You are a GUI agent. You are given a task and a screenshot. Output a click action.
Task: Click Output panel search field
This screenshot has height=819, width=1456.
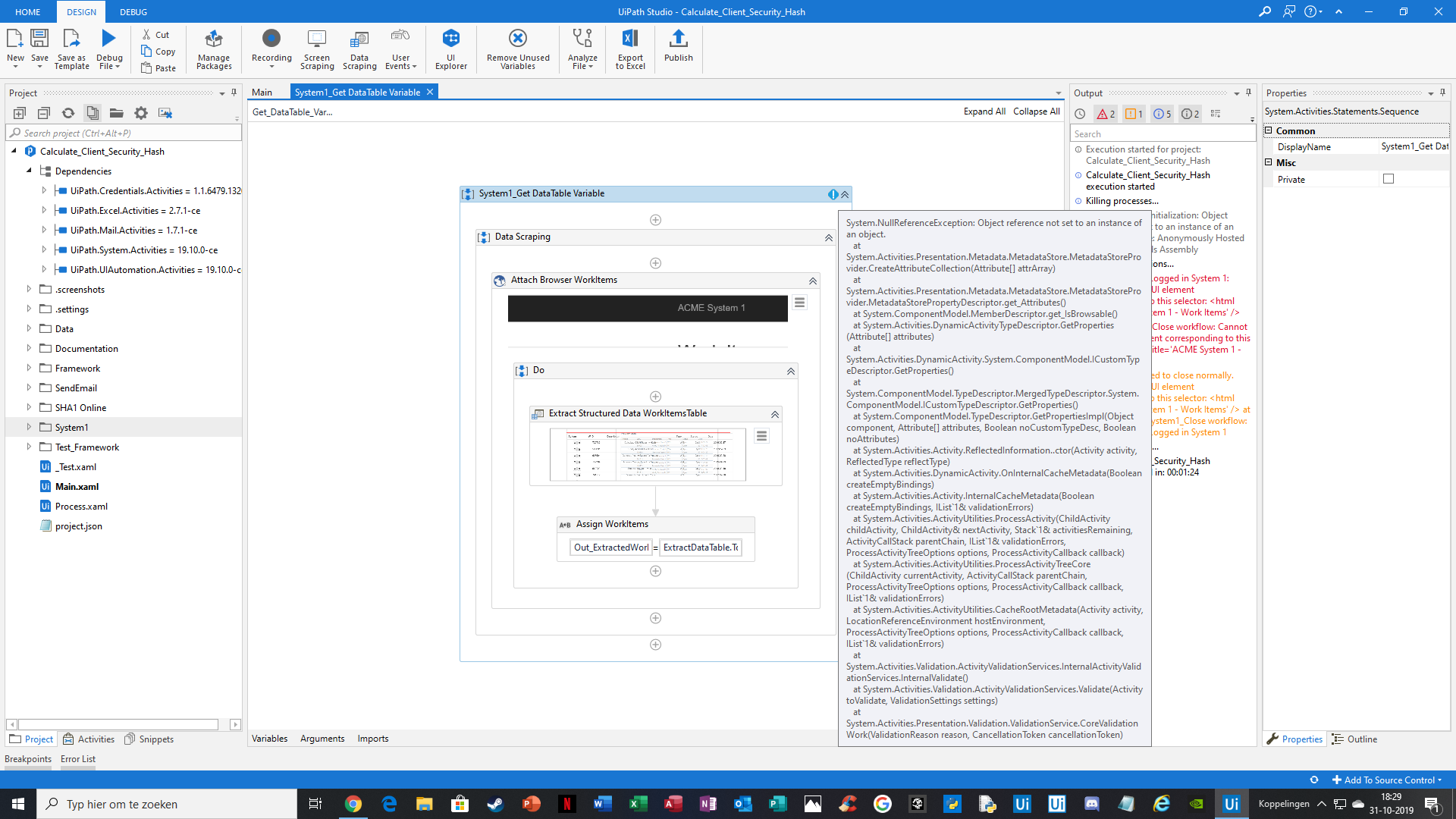pos(1162,134)
